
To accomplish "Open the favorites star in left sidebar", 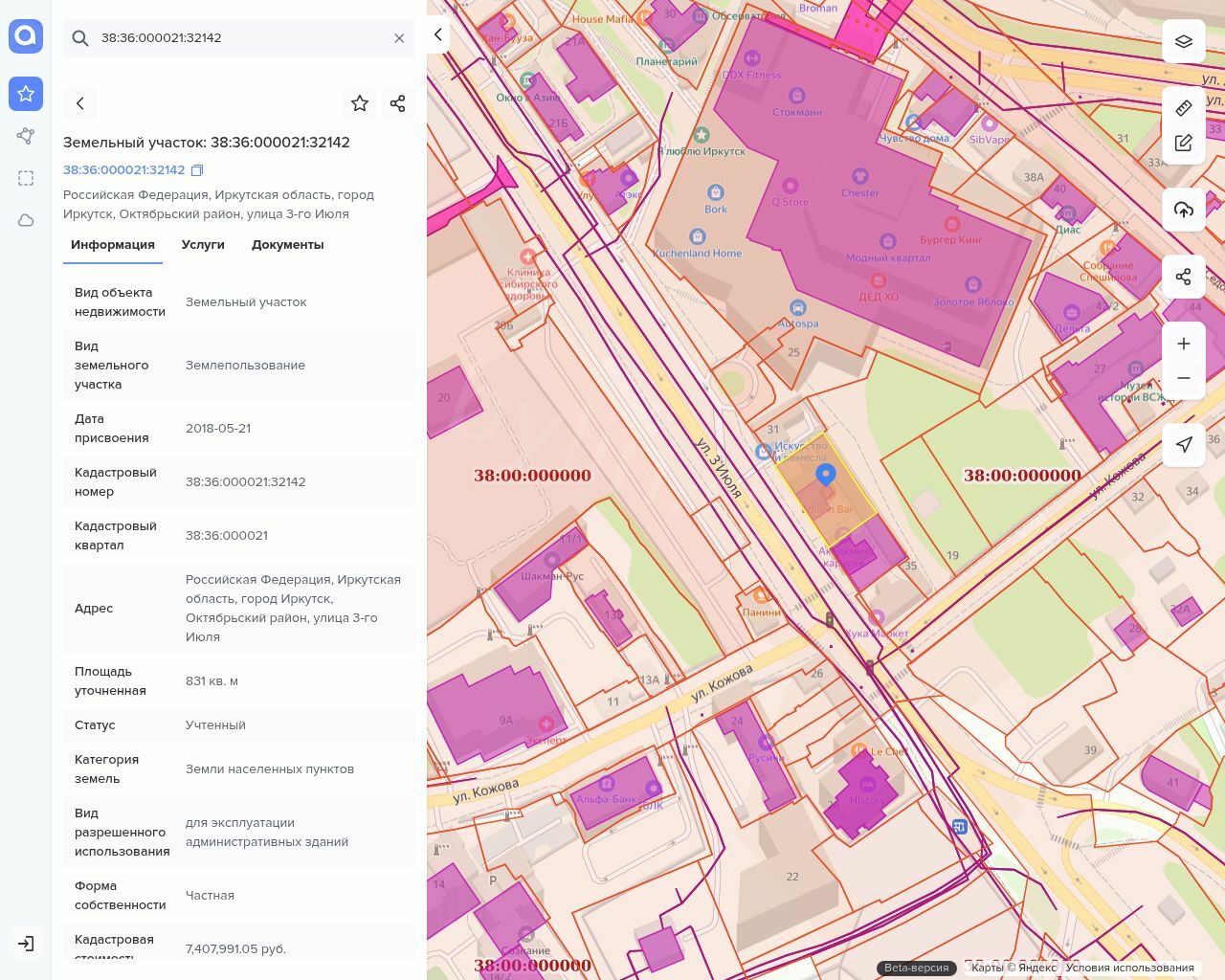I will [x=26, y=94].
